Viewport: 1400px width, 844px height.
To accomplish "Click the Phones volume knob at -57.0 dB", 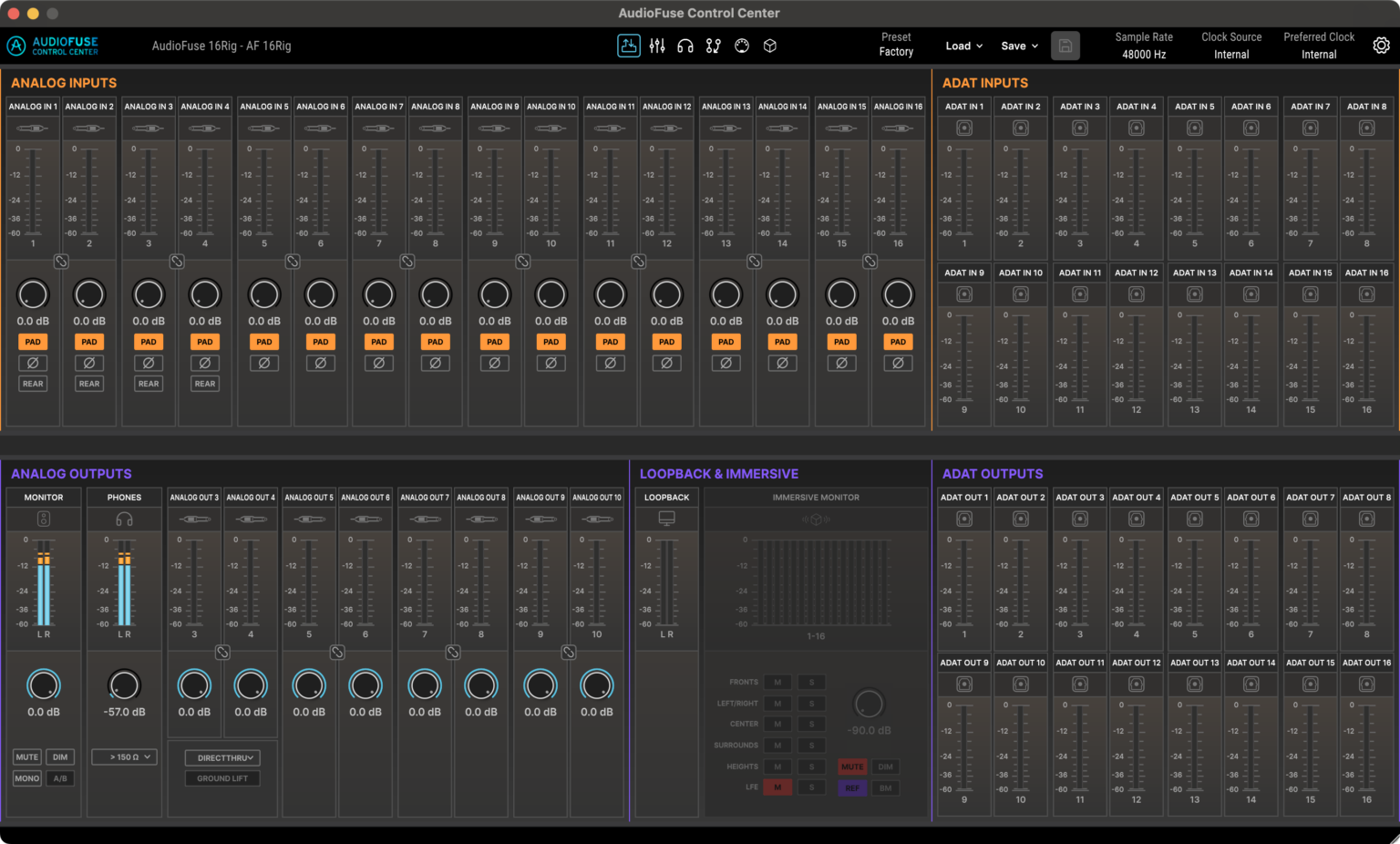I will 124,685.
